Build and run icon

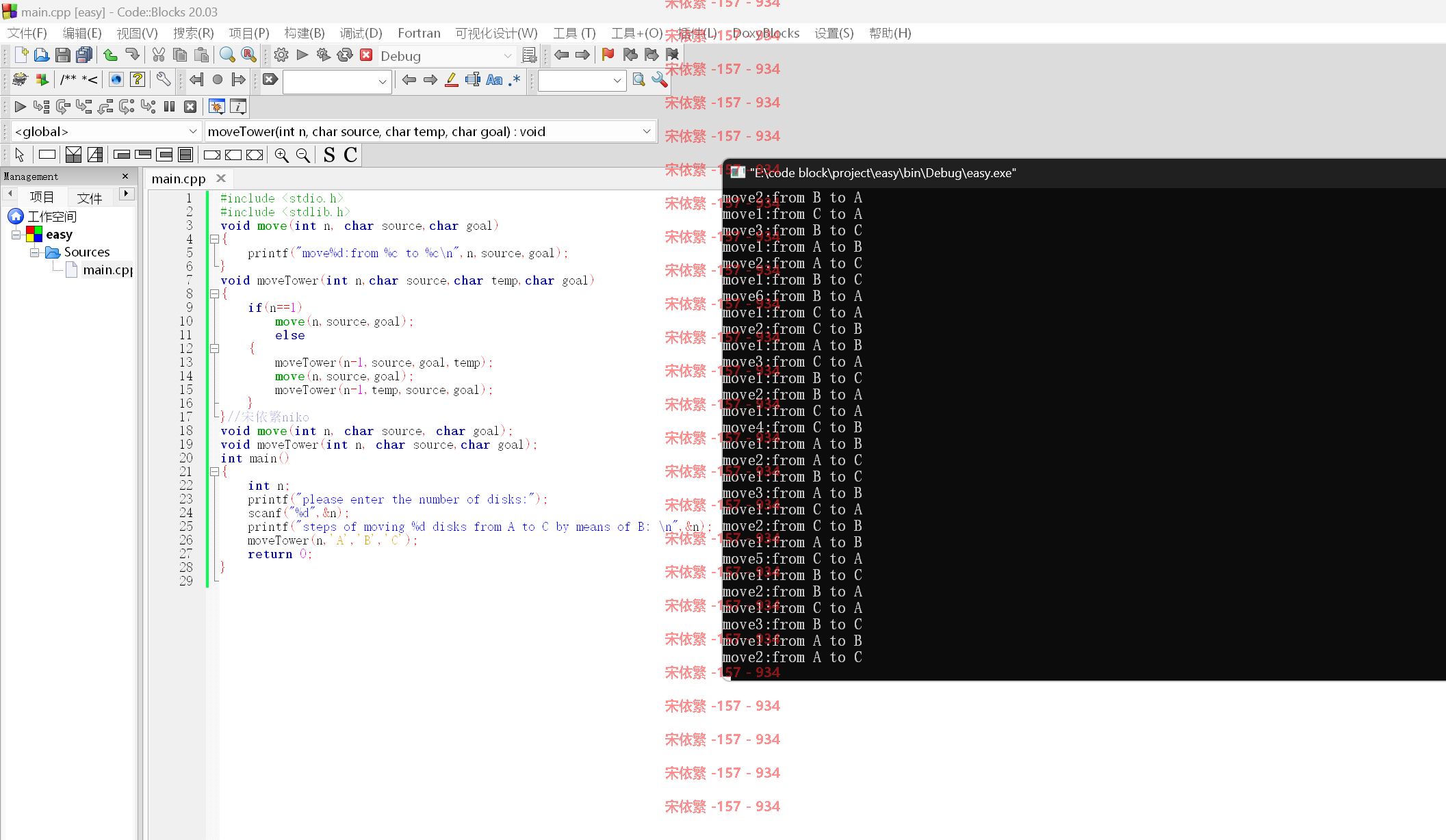pos(324,55)
